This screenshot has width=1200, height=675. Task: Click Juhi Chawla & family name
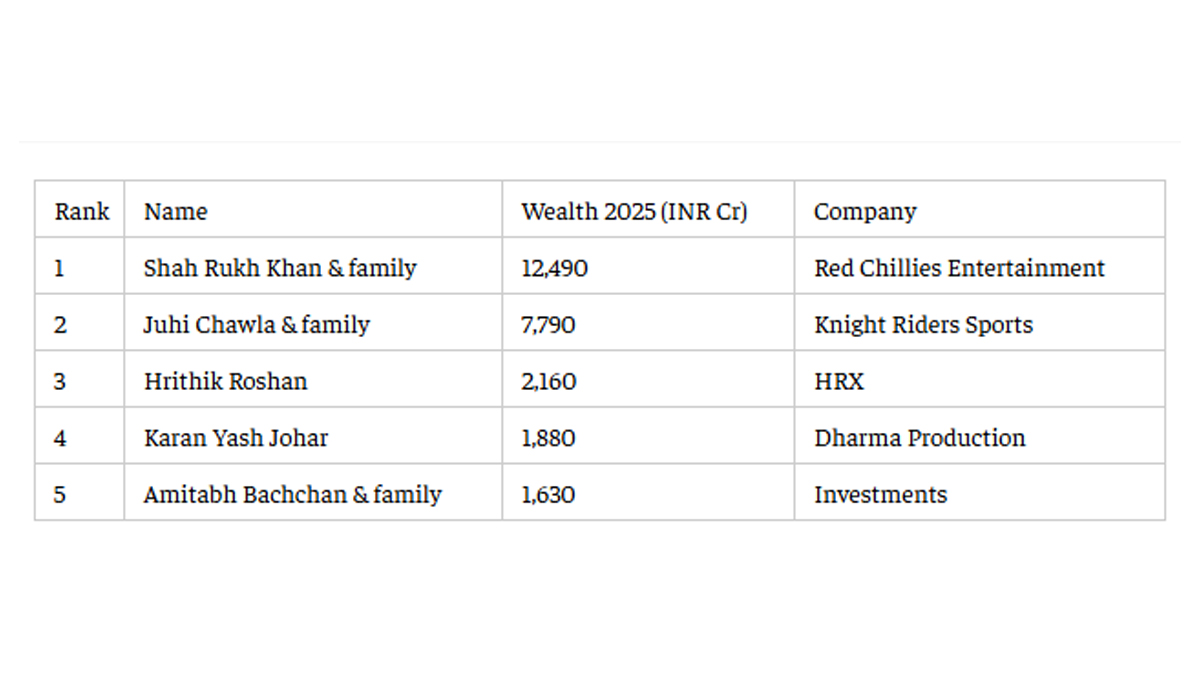pos(257,325)
